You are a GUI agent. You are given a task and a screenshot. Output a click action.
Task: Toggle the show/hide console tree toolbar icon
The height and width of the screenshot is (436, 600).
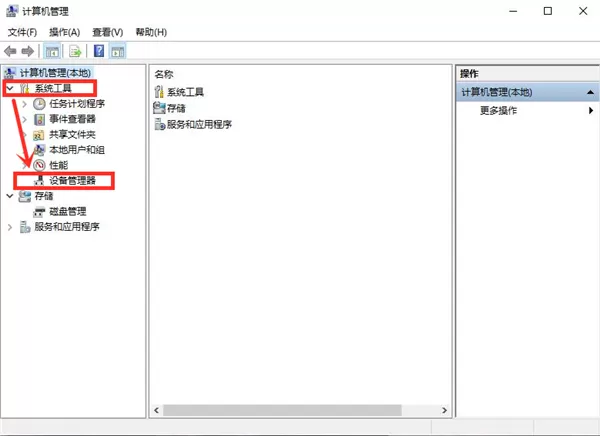tap(52, 51)
